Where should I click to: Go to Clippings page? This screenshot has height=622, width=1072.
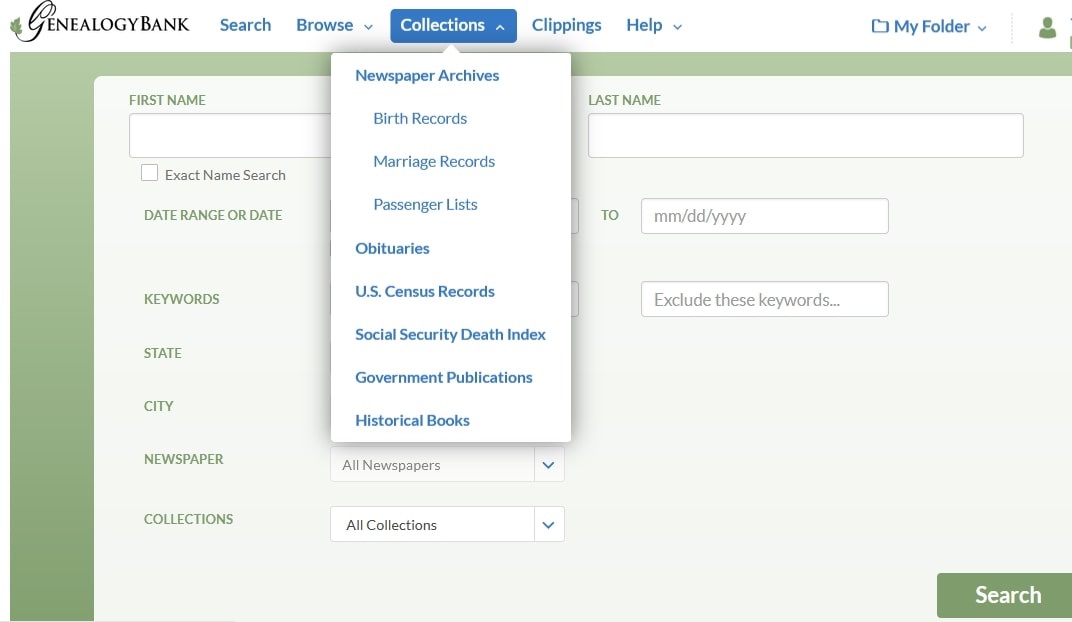[566, 25]
